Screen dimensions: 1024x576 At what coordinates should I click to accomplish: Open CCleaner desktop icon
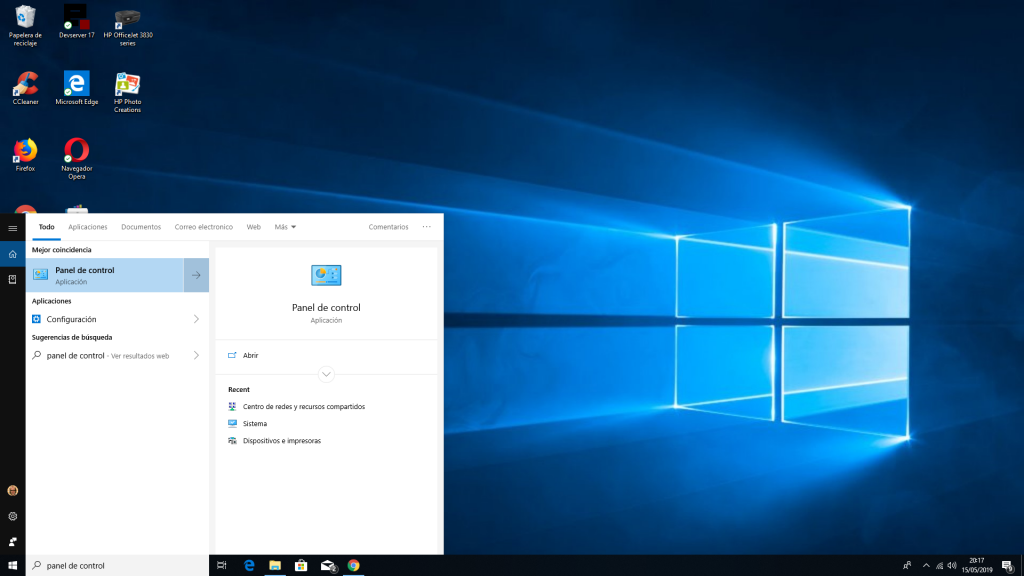pos(25,86)
